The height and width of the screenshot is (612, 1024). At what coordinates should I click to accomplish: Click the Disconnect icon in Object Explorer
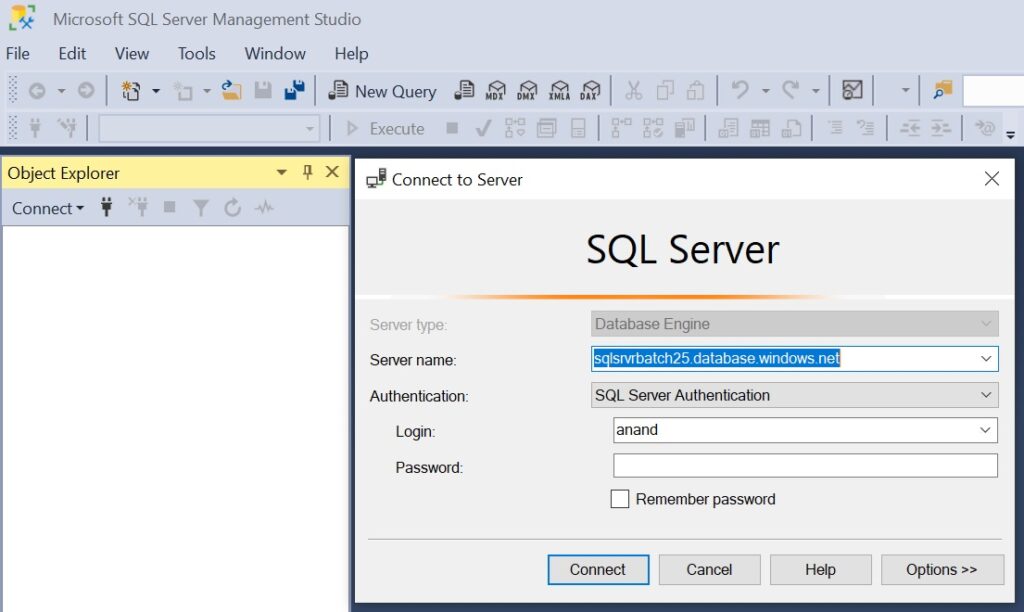(138, 208)
